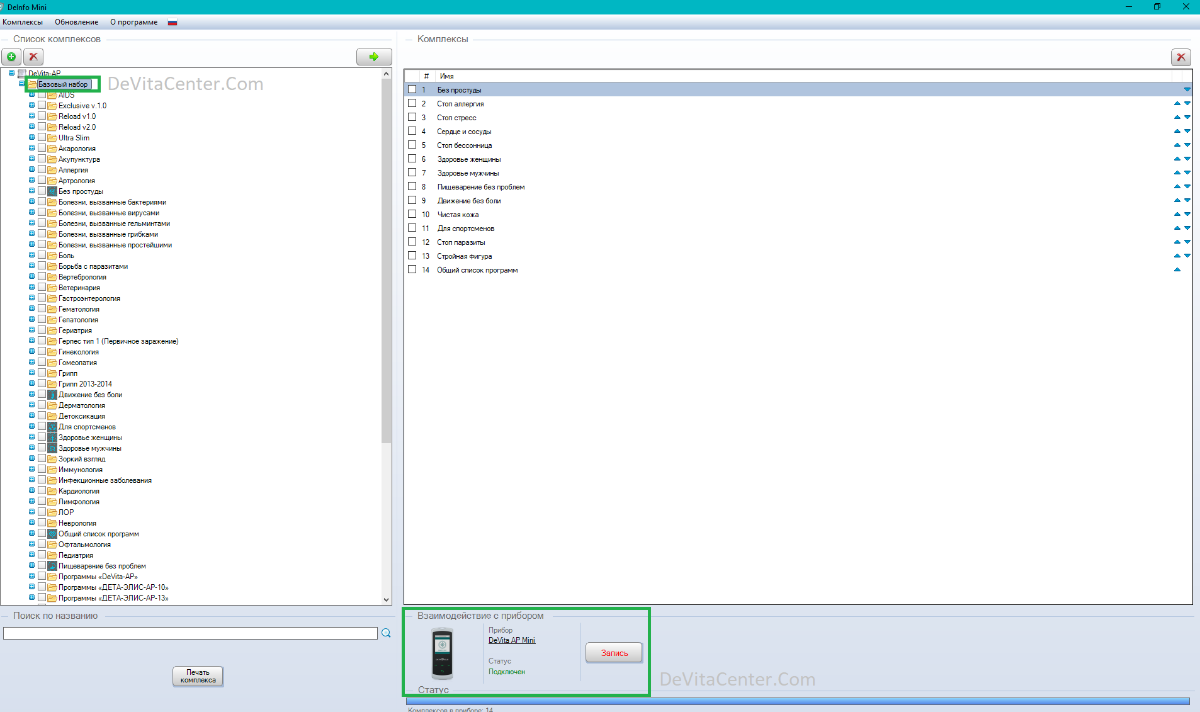1200x712 pixels.
Task: Select 'Дерматология' in the tree
Action: 81,406
